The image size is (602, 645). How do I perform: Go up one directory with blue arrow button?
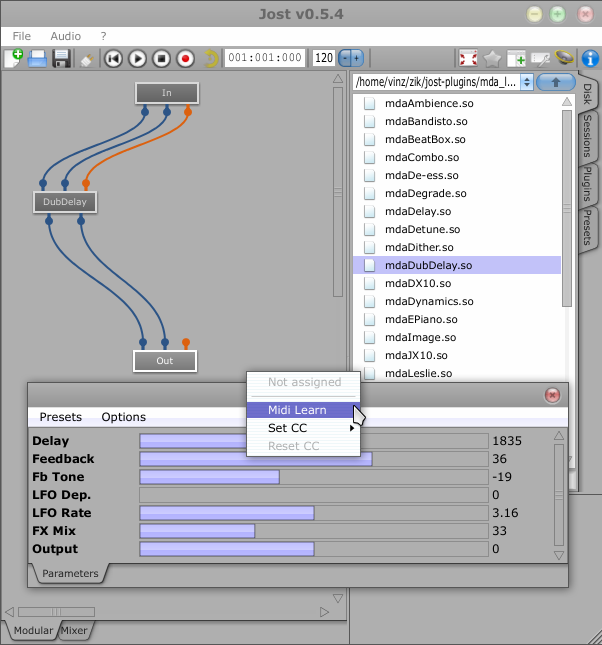click(556, 82)
